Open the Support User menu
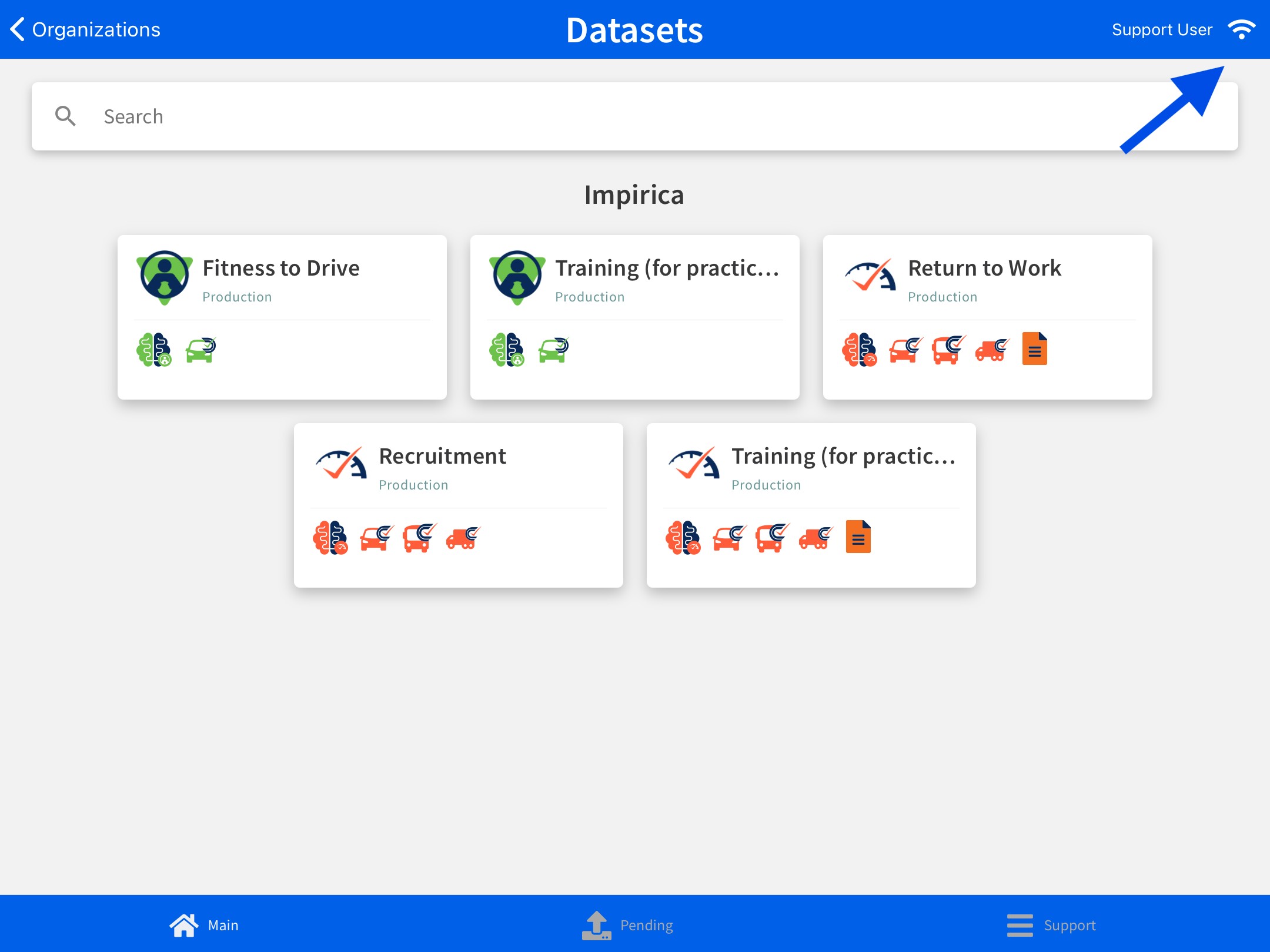Viewport: 1270px width, 952px height. click(1161, 29)
